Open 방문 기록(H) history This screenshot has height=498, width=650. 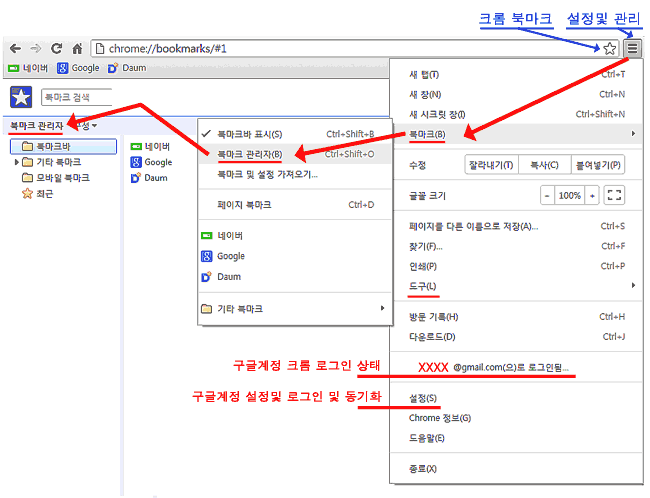[x=517, y=317]
